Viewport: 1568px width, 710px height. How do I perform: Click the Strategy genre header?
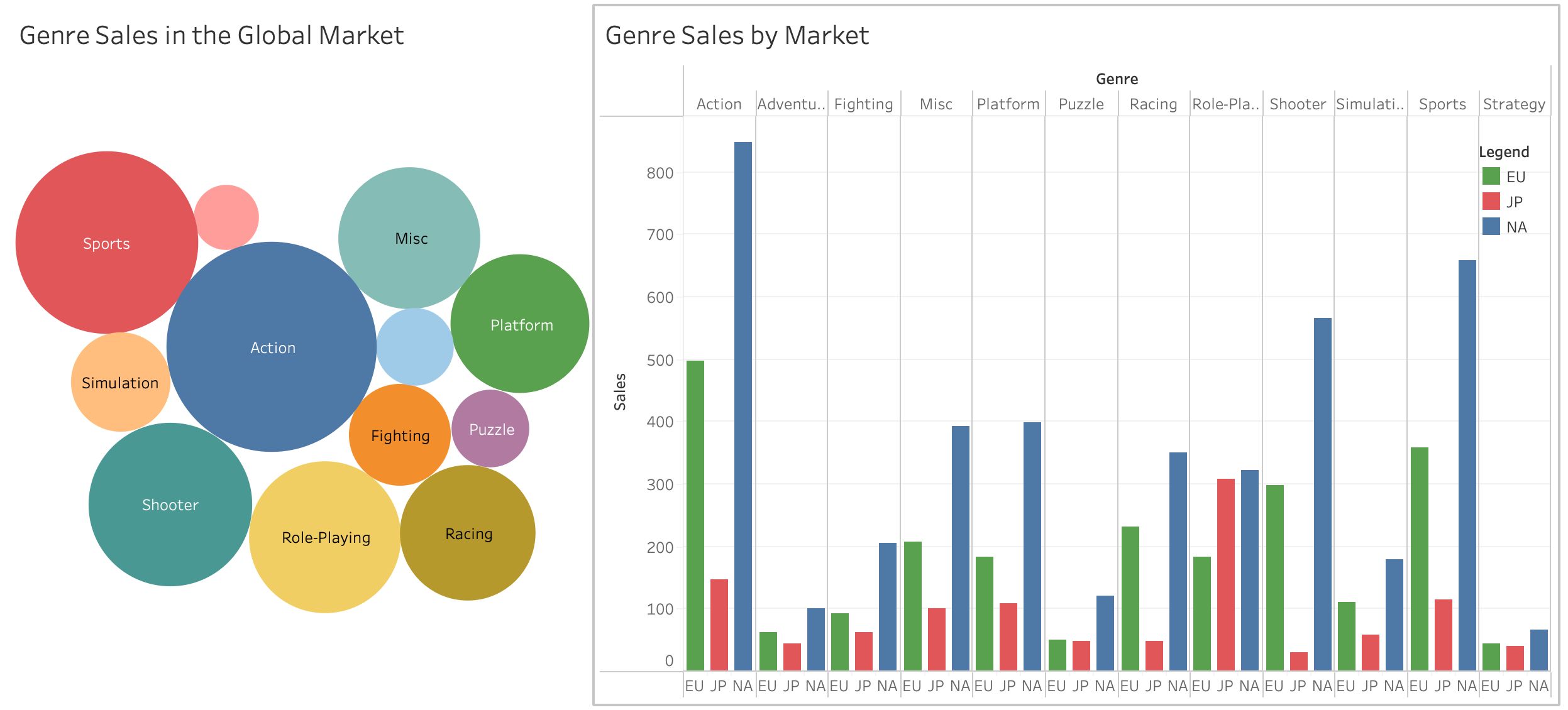point(1514,104)
